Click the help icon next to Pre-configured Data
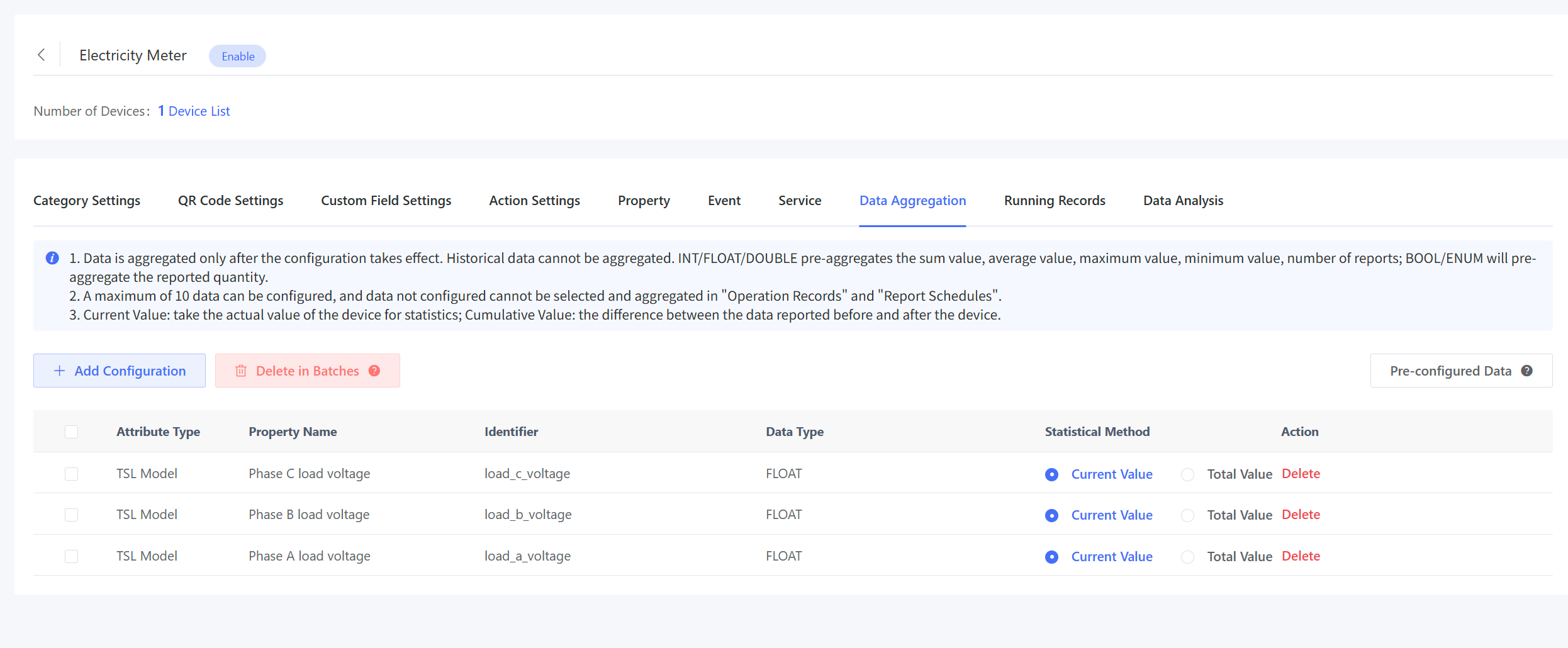Screen dimensions: 1568x648 1526,371
